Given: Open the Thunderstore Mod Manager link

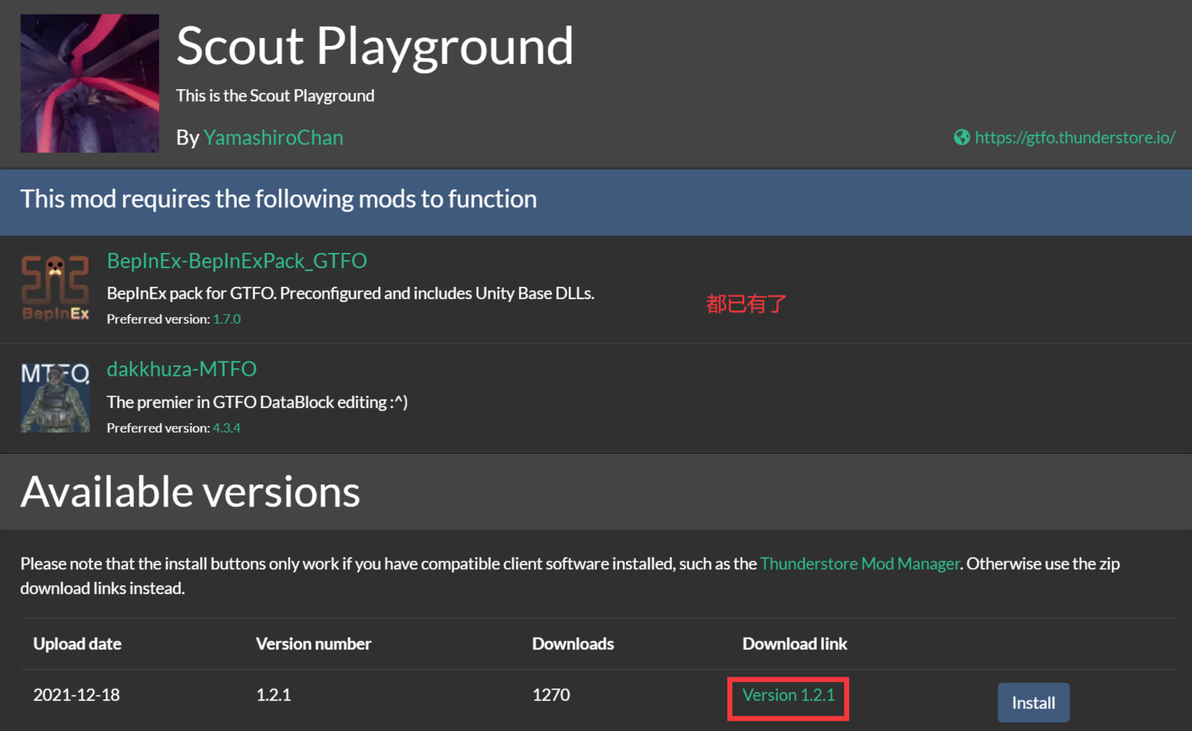Looking at the screenshot, I should 859,563.
